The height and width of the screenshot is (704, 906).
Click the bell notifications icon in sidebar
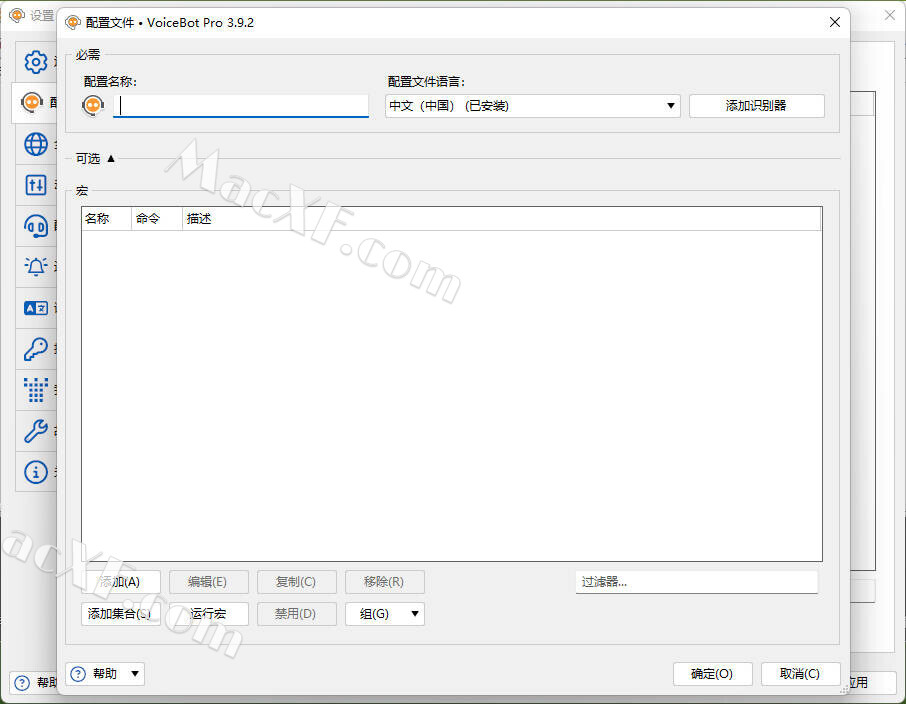(36, 267)
